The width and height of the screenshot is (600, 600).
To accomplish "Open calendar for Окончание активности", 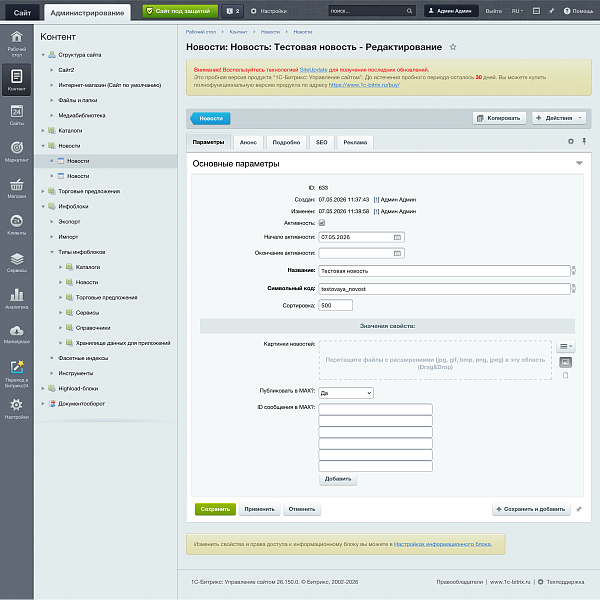I will coord(397,253).
